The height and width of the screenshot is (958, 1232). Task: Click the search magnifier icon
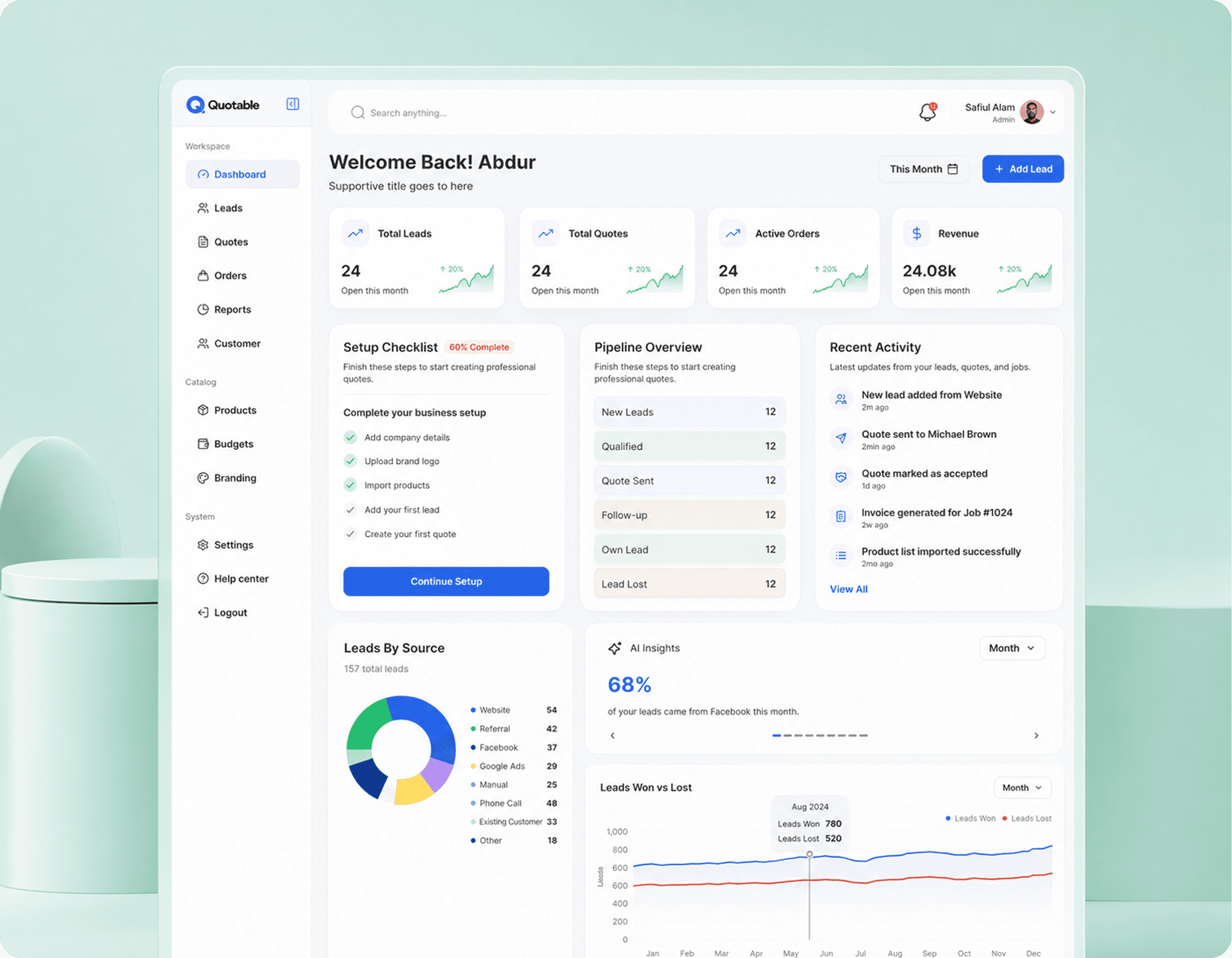point(357,112)
